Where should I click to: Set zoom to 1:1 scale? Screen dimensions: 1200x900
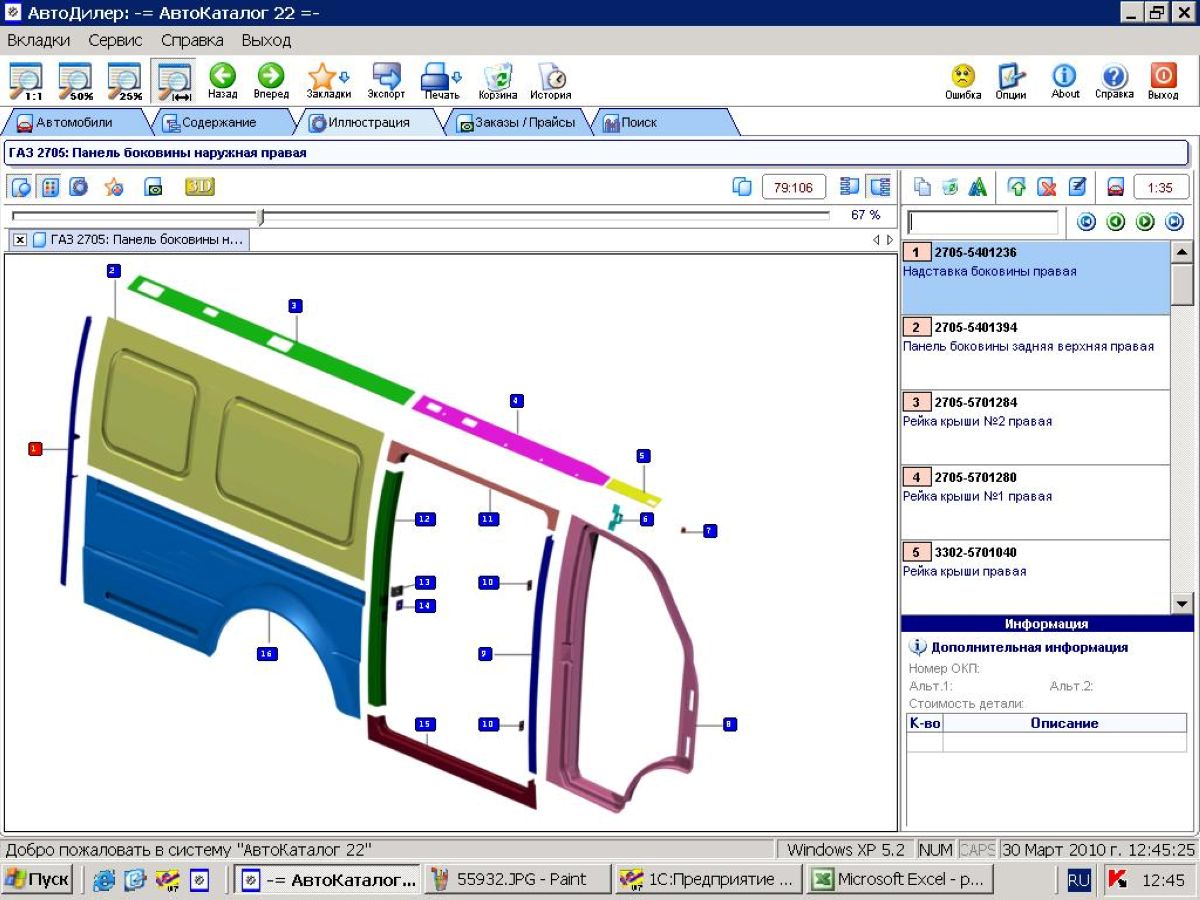point(27,81)
